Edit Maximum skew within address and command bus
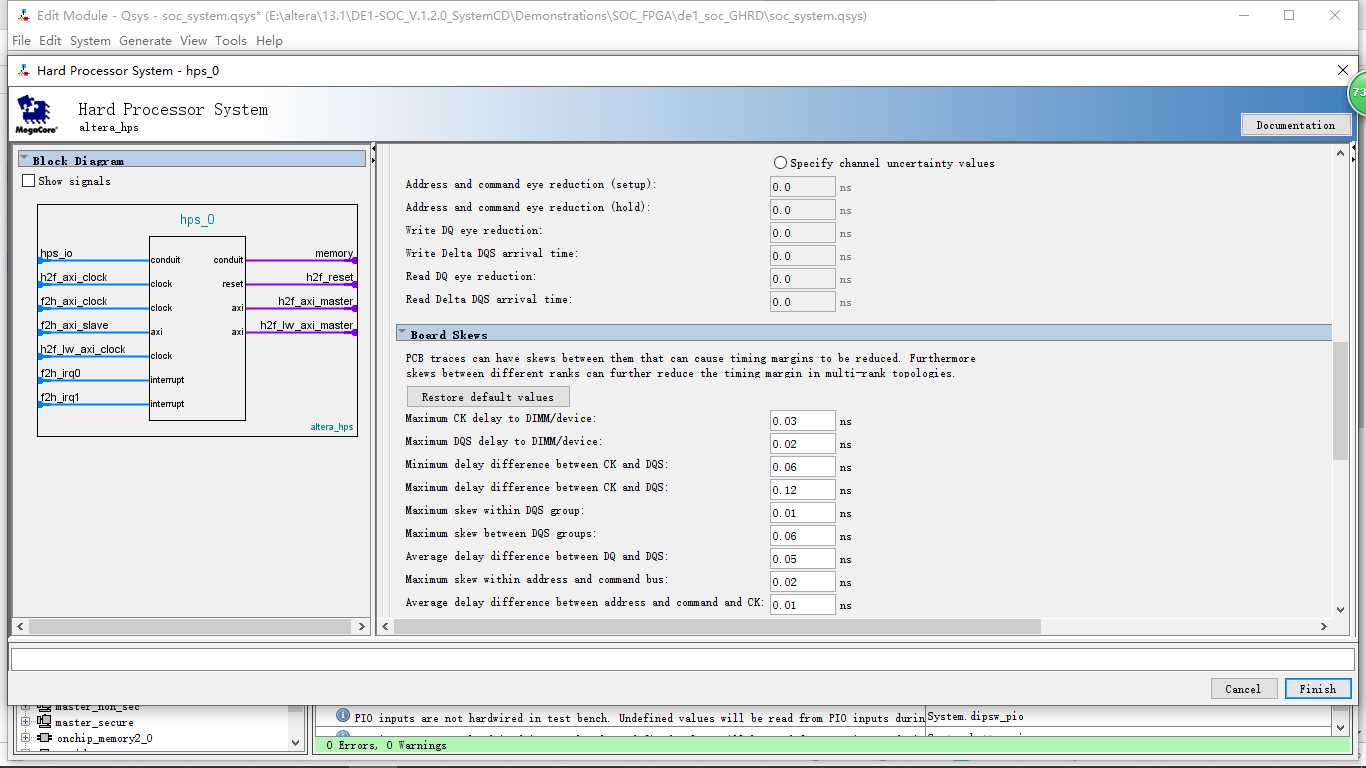This screenshot has width=1366, height=768. 802,582
